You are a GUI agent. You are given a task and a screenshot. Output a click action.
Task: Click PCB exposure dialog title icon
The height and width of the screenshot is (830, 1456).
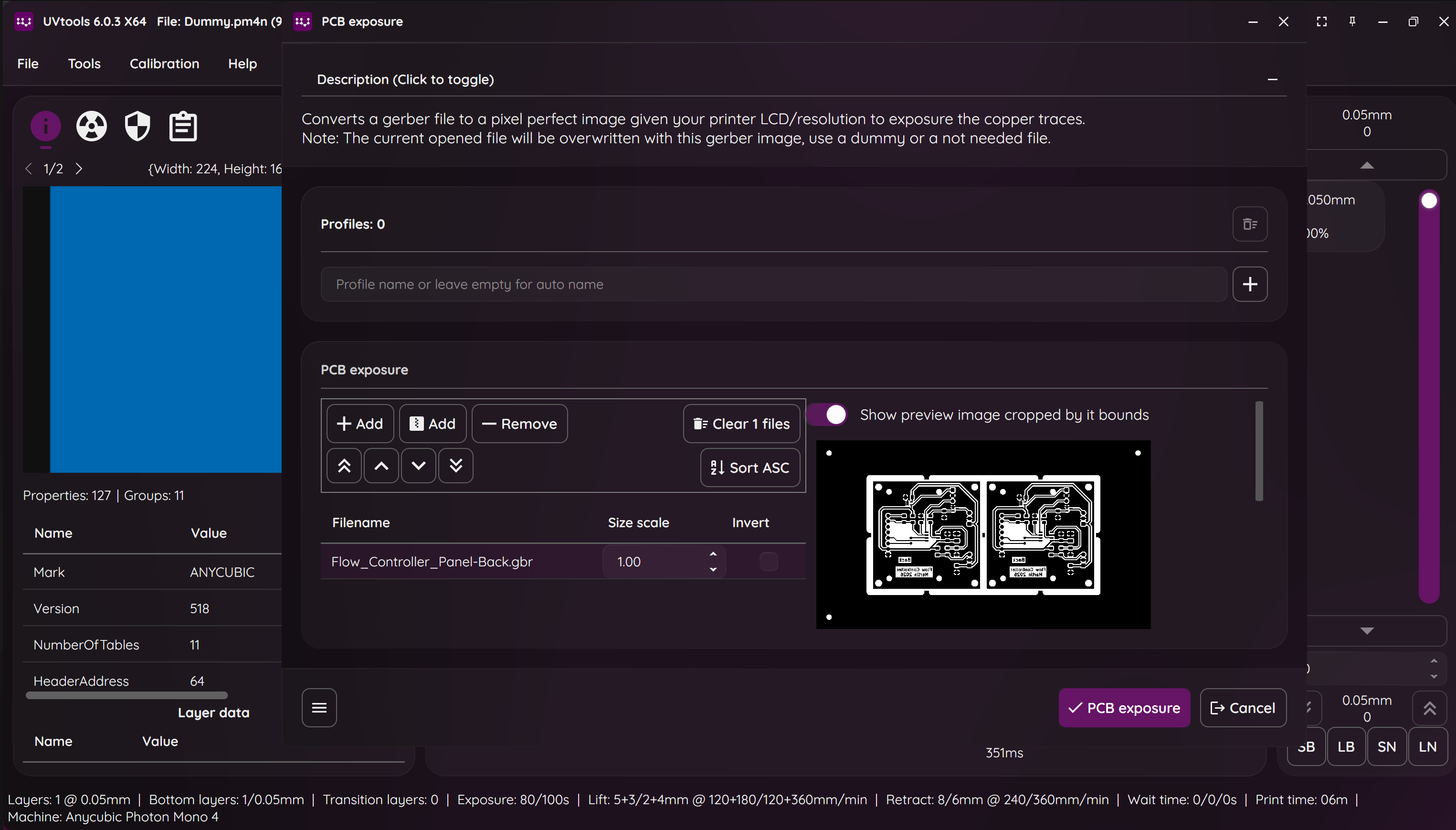pos(303,21)
